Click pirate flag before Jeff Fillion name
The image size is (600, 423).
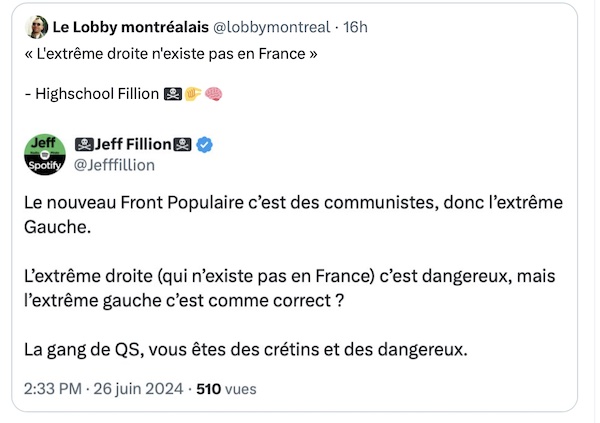click(83, 145)
